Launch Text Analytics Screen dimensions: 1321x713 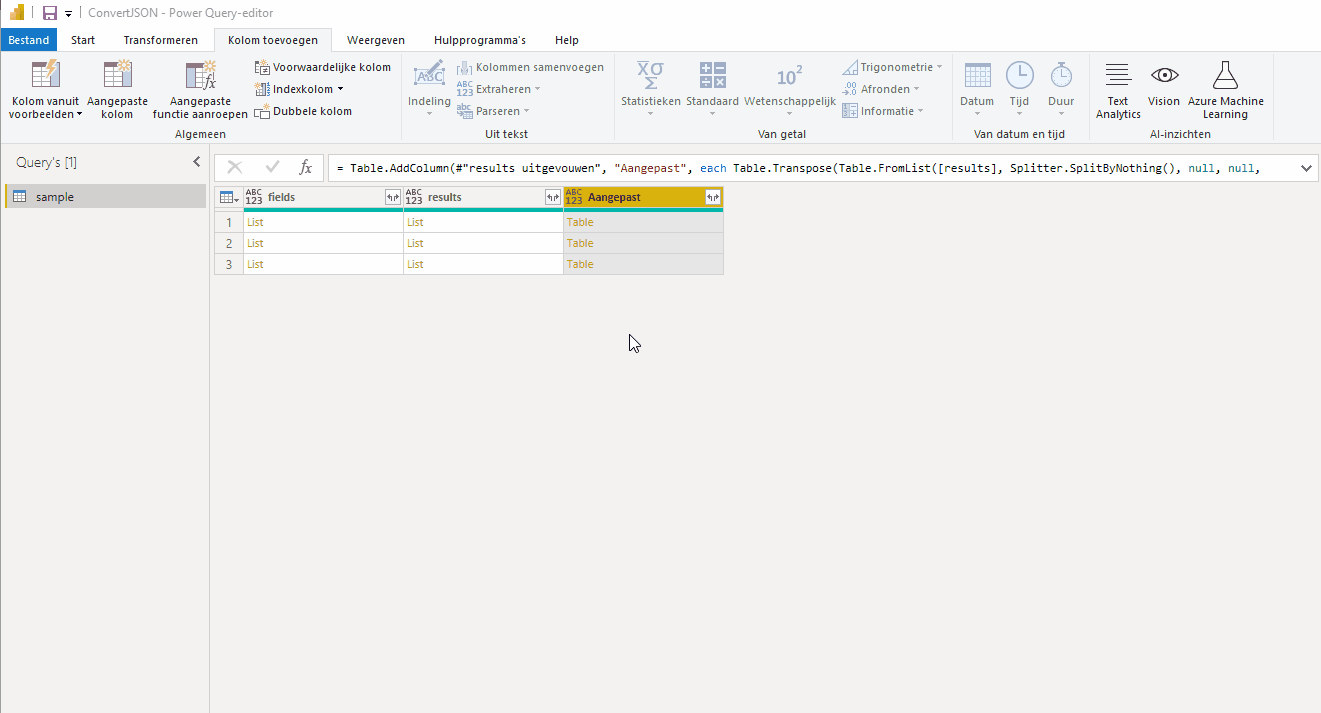[1118, 90]
